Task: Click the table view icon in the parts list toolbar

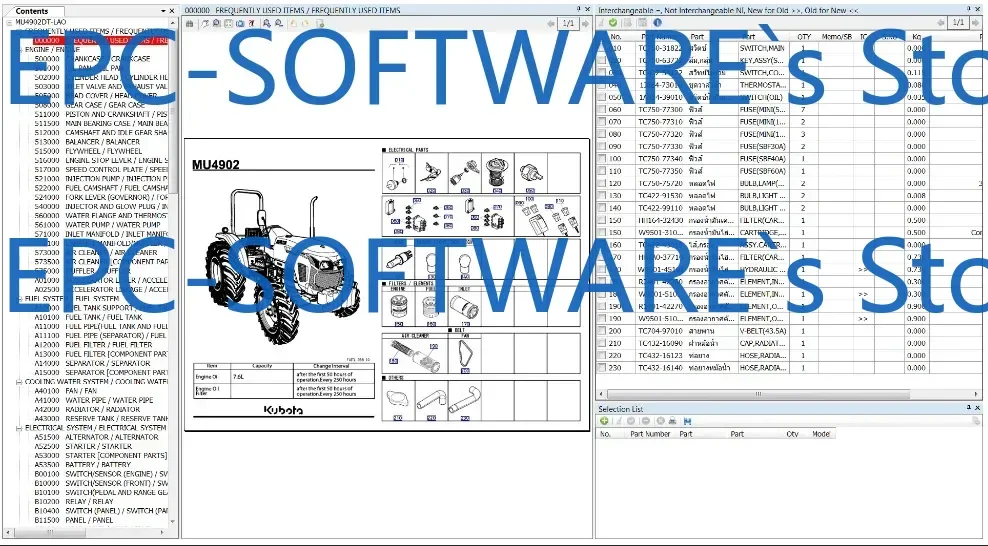Action: [642, 23]
